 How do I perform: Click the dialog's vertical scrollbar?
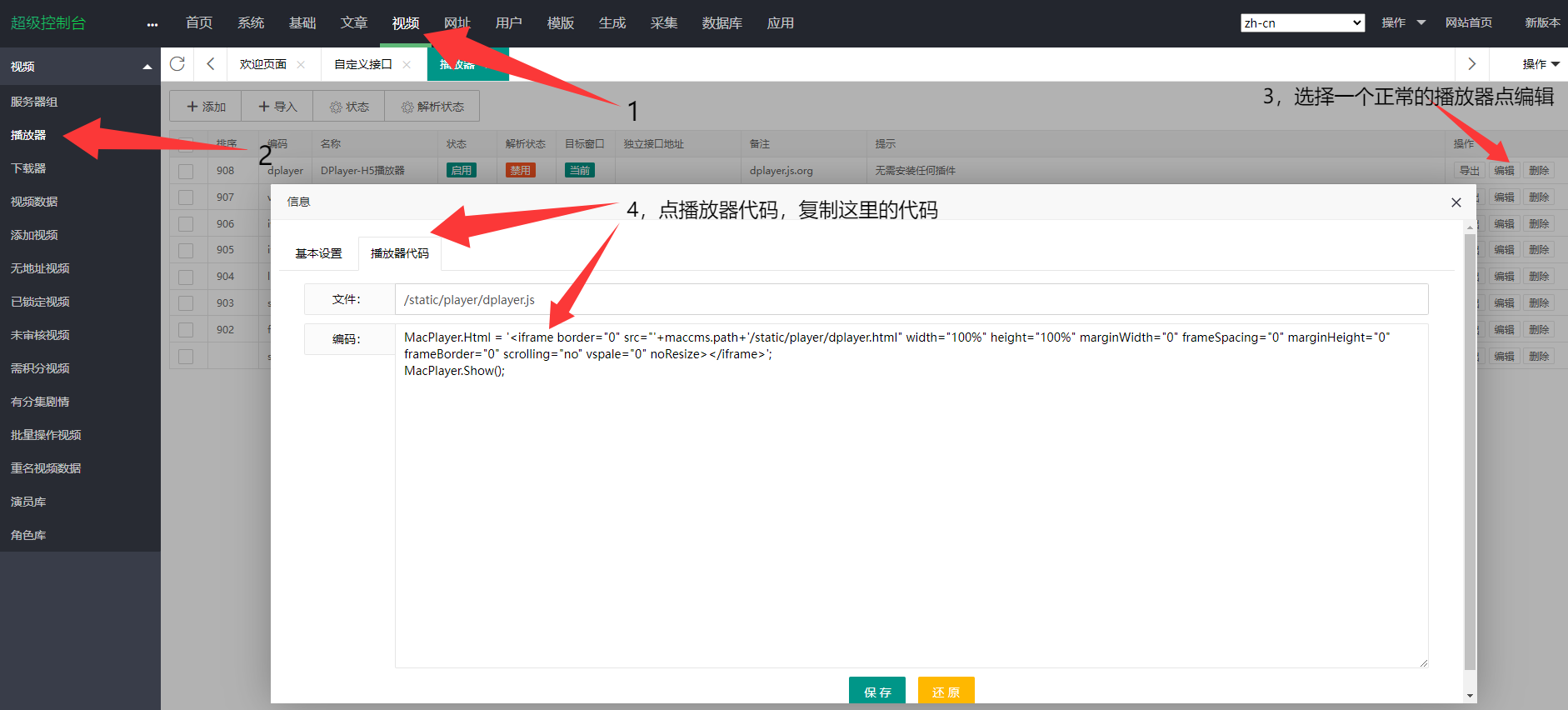[x=1470, y=450]
